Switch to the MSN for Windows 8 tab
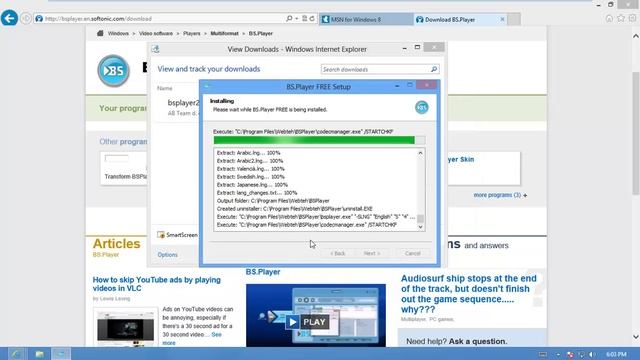 tap(366, 19)
